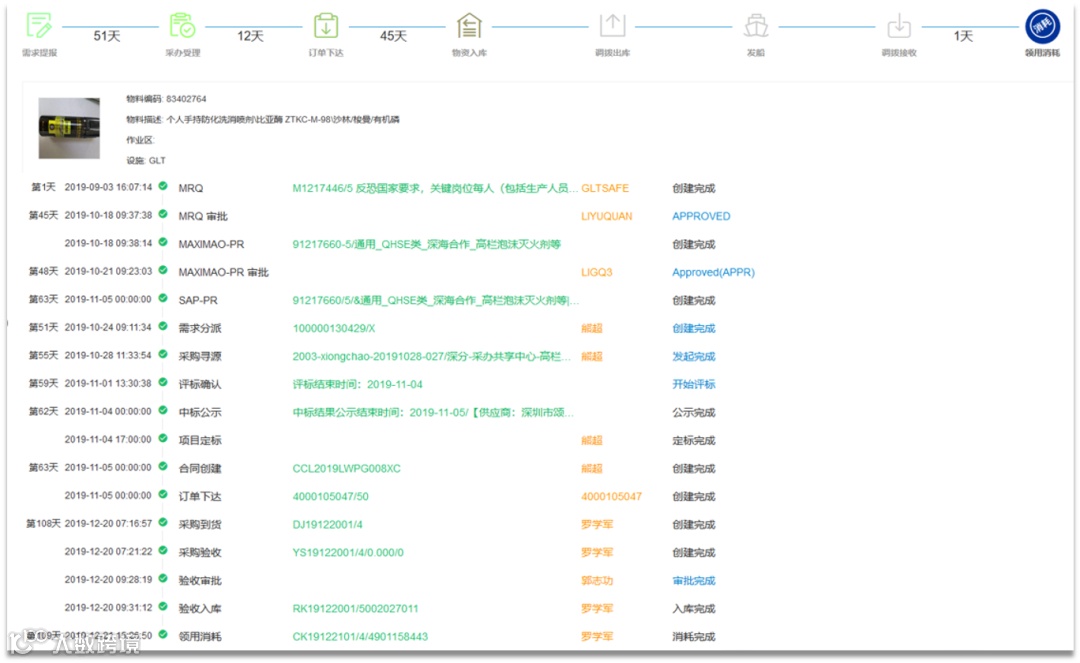Open acceptance link YS19122001/4/0.000/0
1080x663 pixels.
(x=348, y=552)
